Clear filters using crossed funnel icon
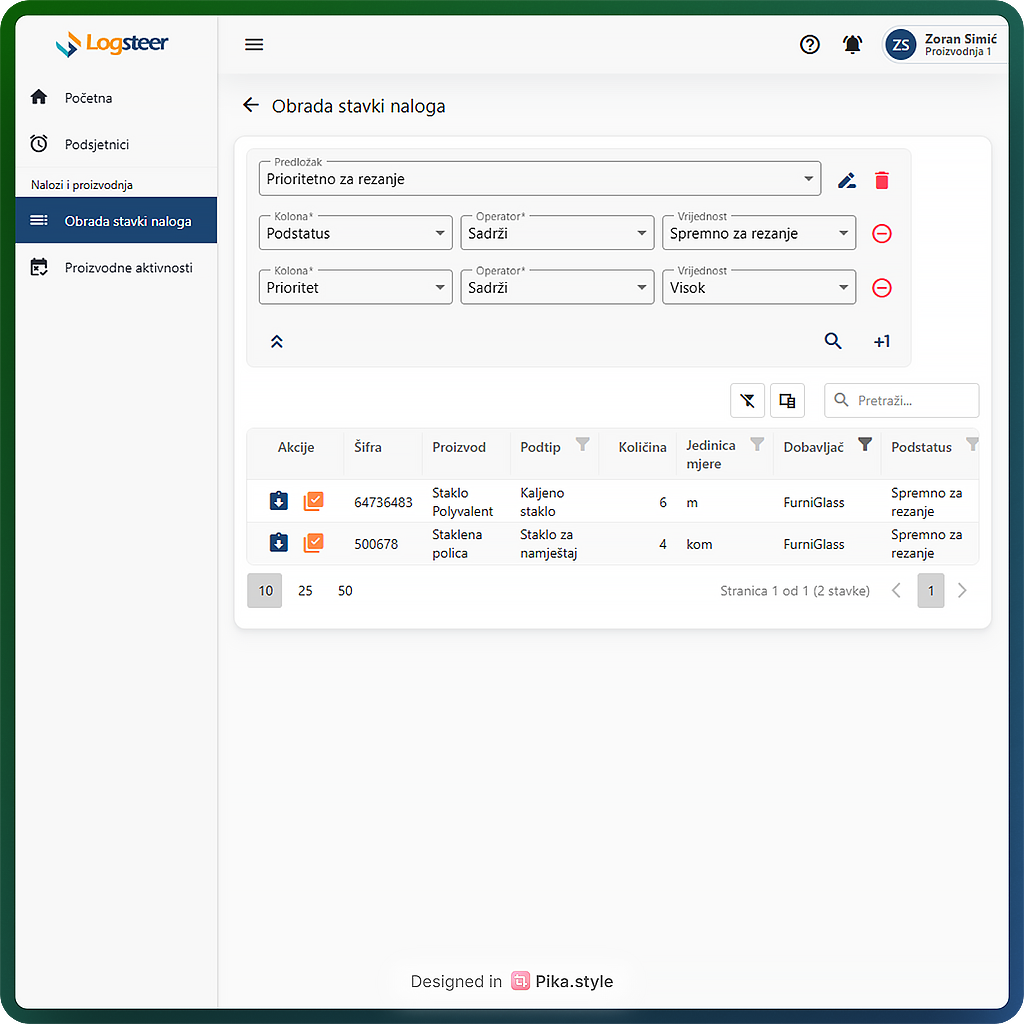This screenshot has height=1024, width=1024. (748, 401)
